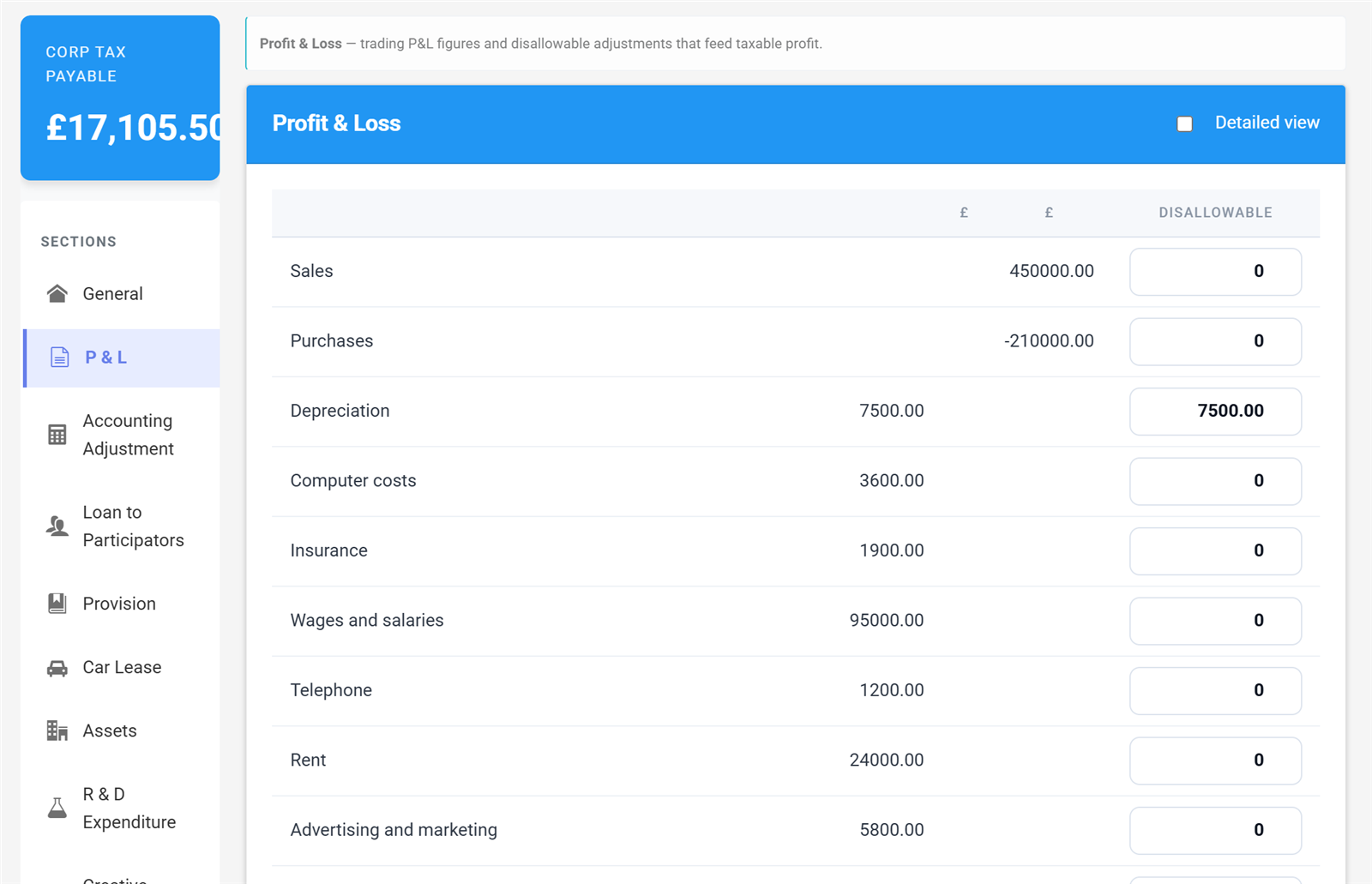Click the Insurance amount 1900.00
1372x884 pixels.
pos(892,550)
